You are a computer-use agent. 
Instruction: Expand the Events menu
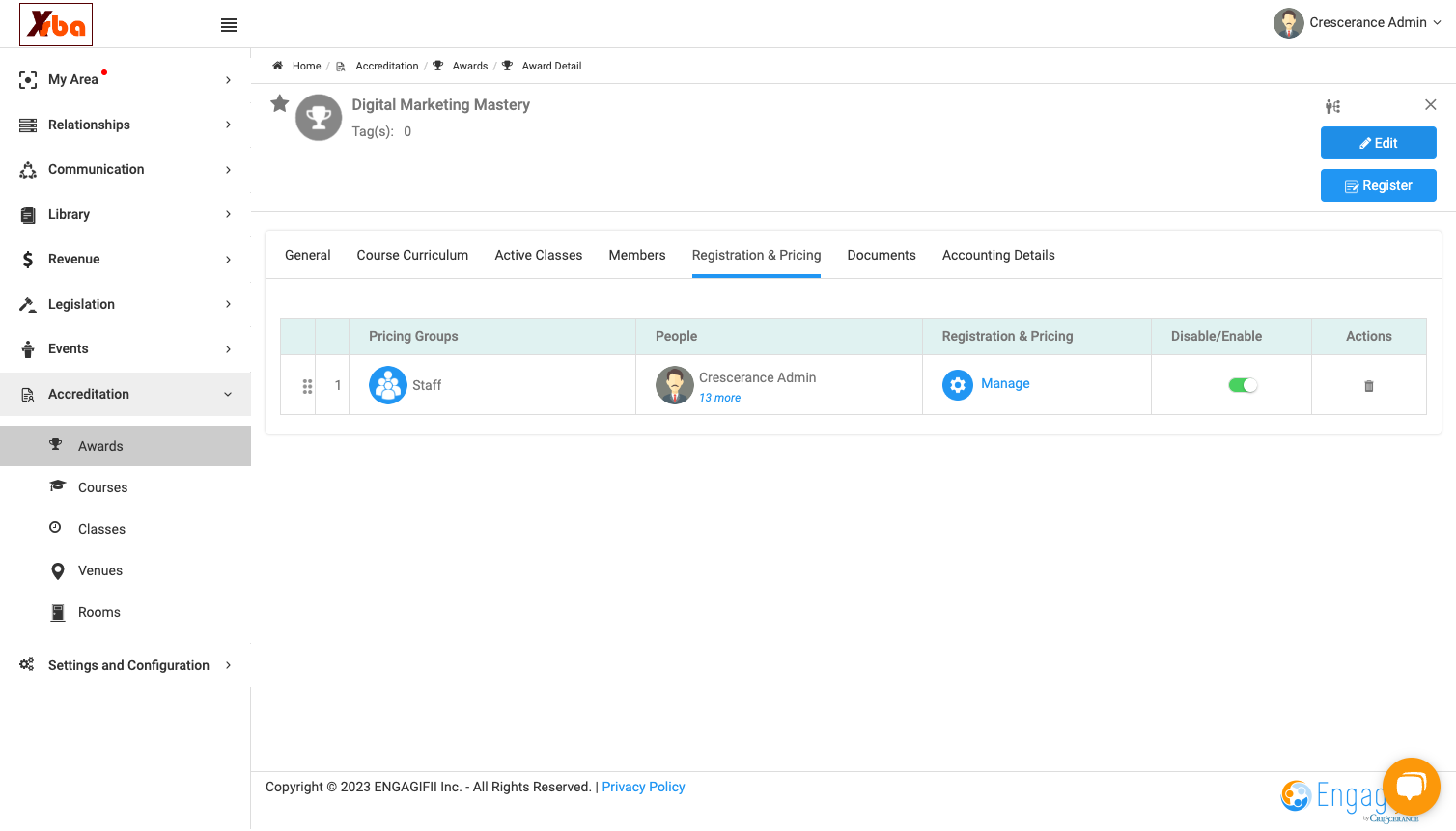(x=126, y=348)
